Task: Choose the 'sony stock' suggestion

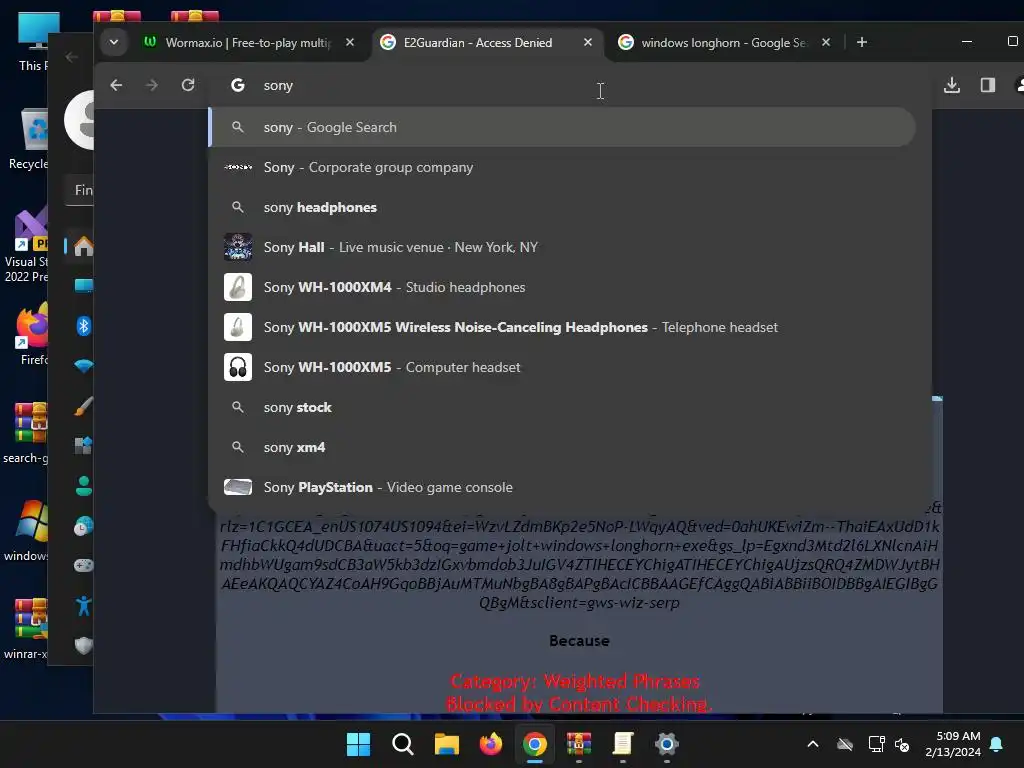Action: [x=562, y=408]
